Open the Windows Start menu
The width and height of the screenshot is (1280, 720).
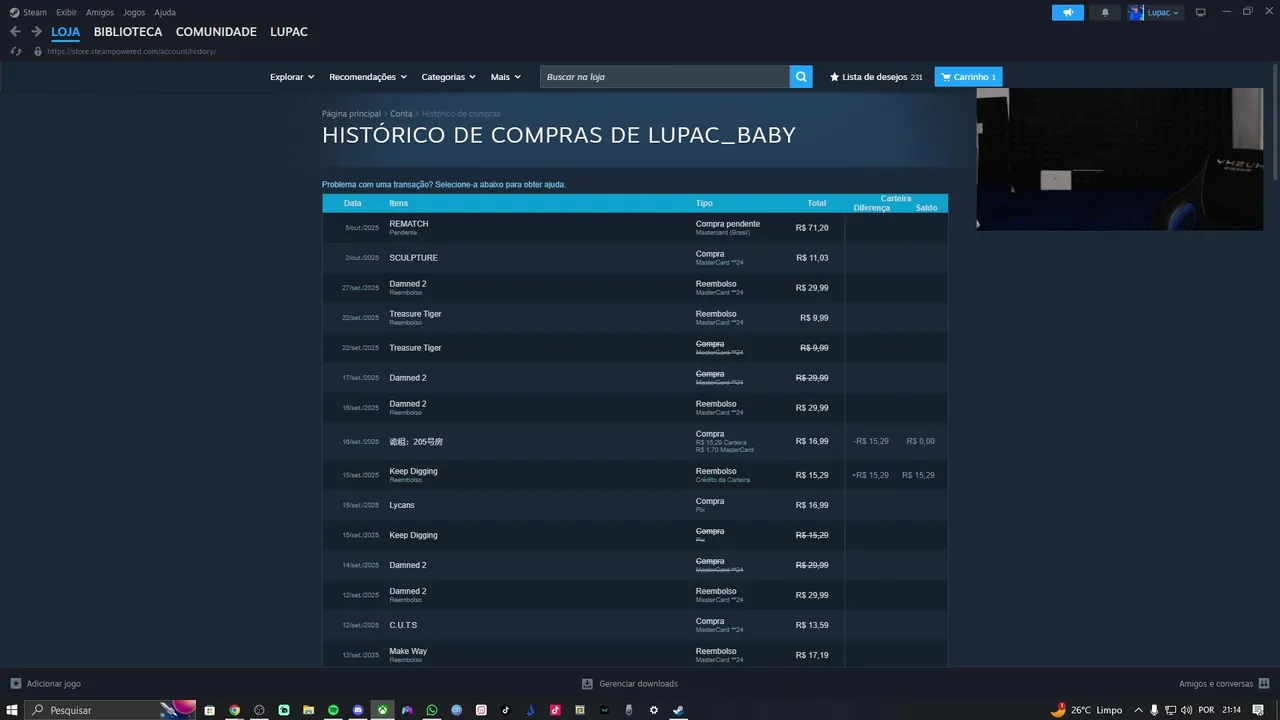[12, 710]
